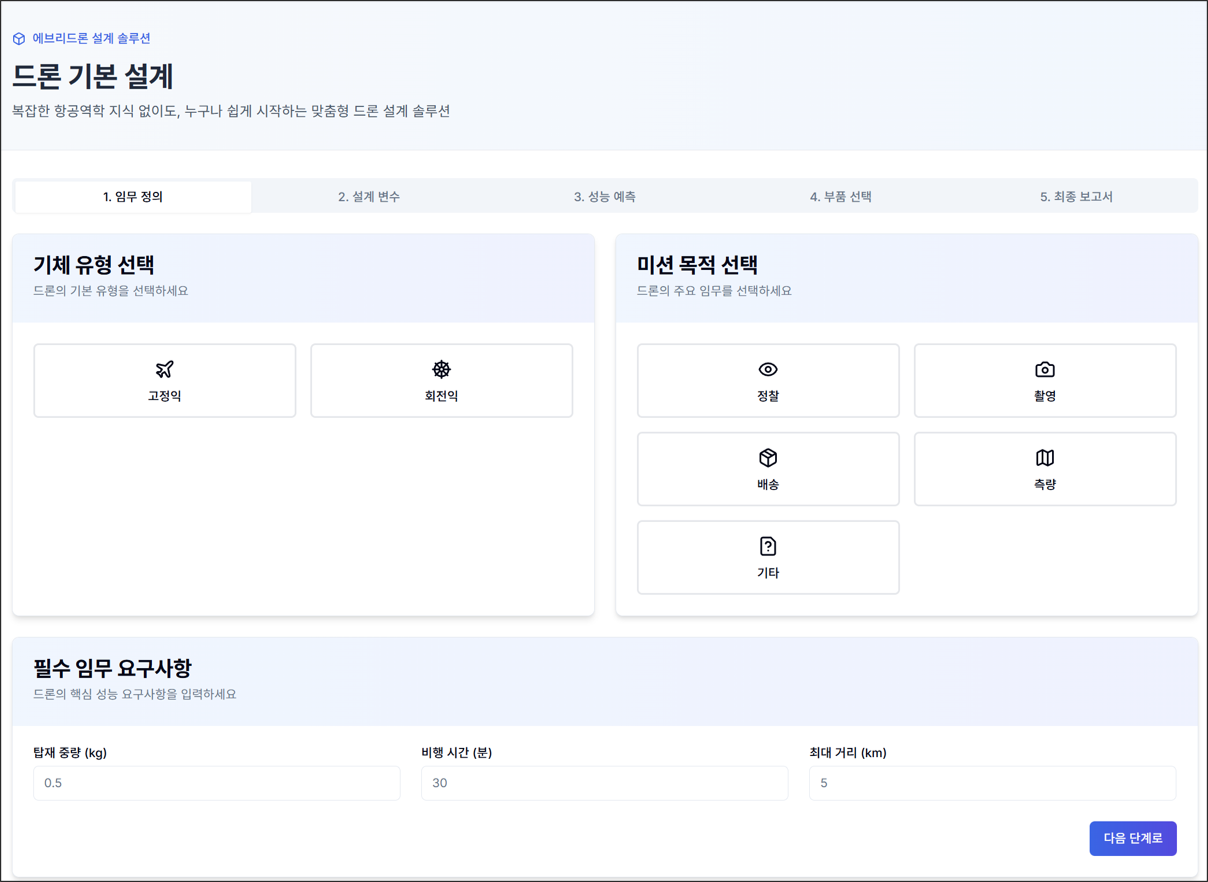Open the 3. 성능 예측 tab
Screen dimensions: 1208x882
pos(605,197)
